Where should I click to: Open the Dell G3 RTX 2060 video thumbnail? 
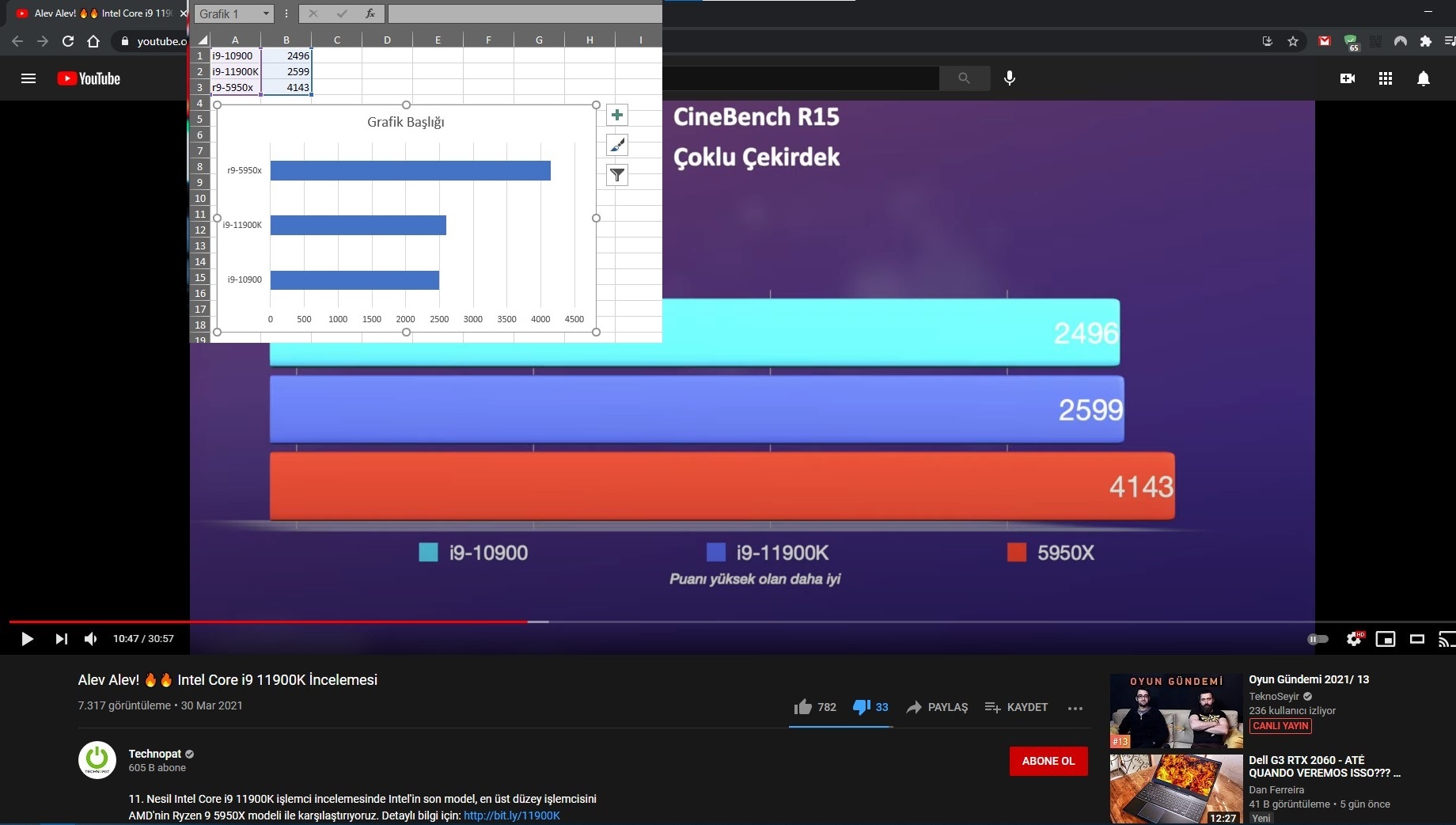tap(1176, 789)
